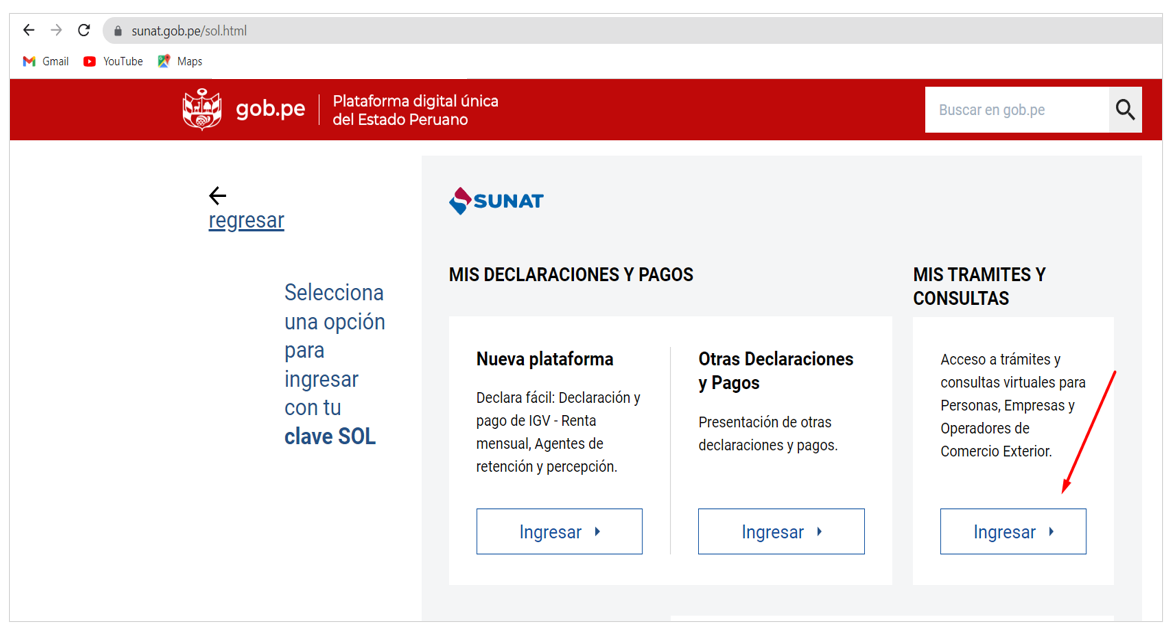Click Ingresar under Otras Declaraciones y Pagos

click(782, 532)
